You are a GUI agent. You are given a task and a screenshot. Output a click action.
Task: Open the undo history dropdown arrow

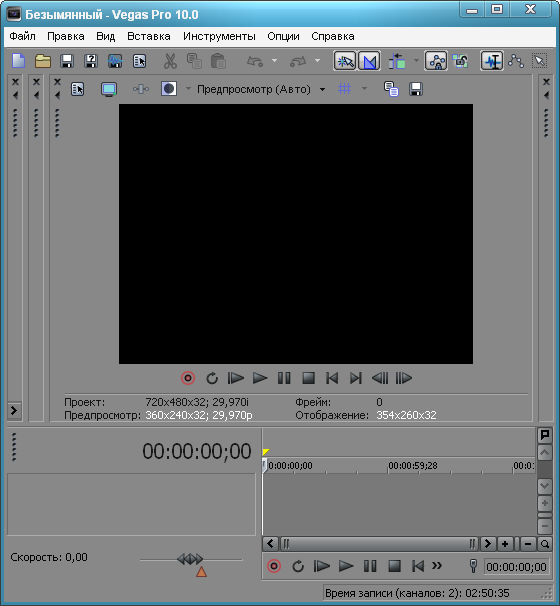tap(274, 61)
